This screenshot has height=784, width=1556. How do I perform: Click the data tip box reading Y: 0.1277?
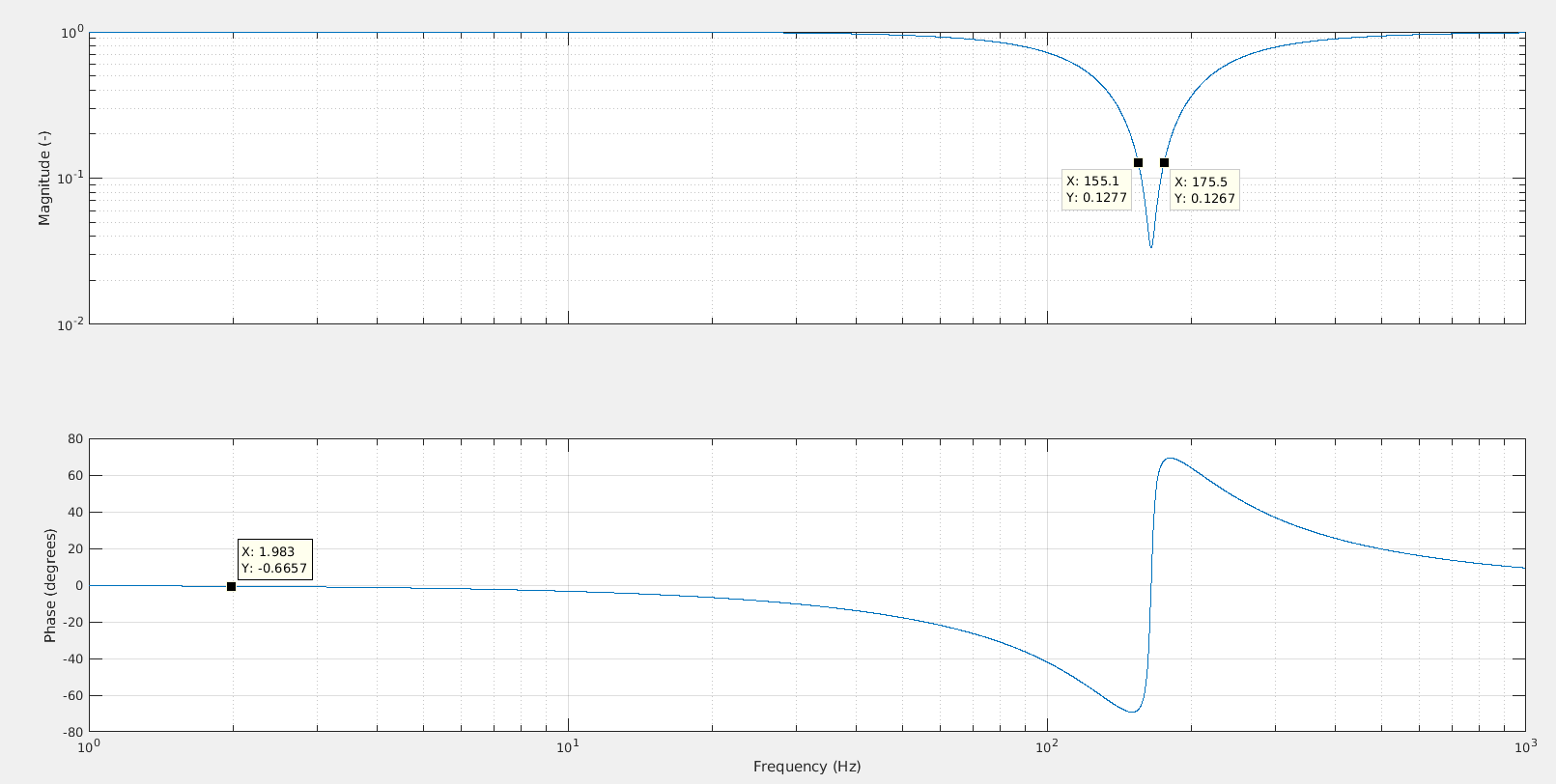click(1096, 189)
